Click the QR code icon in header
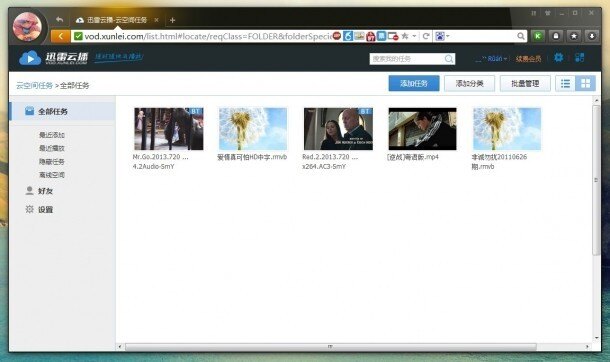The image size is (610, 362). 580,58
